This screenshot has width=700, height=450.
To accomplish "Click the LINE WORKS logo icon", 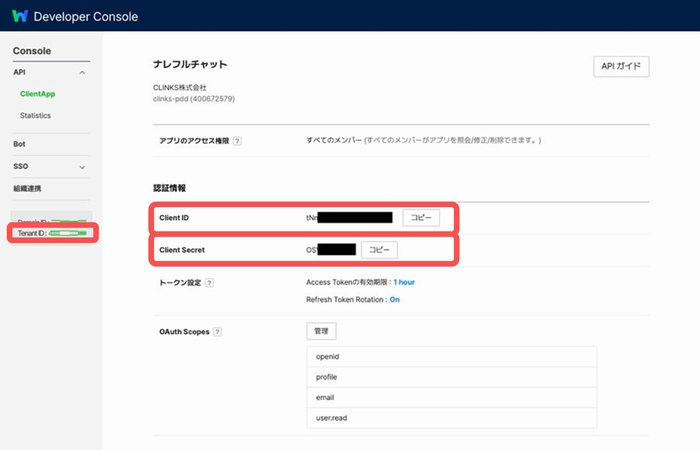I will click(x=20, y=17).
